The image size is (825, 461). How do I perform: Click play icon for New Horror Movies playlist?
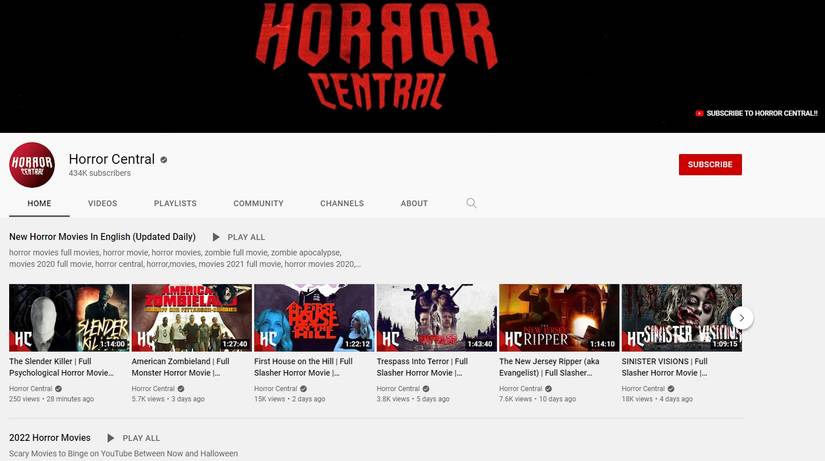[216, 237]
